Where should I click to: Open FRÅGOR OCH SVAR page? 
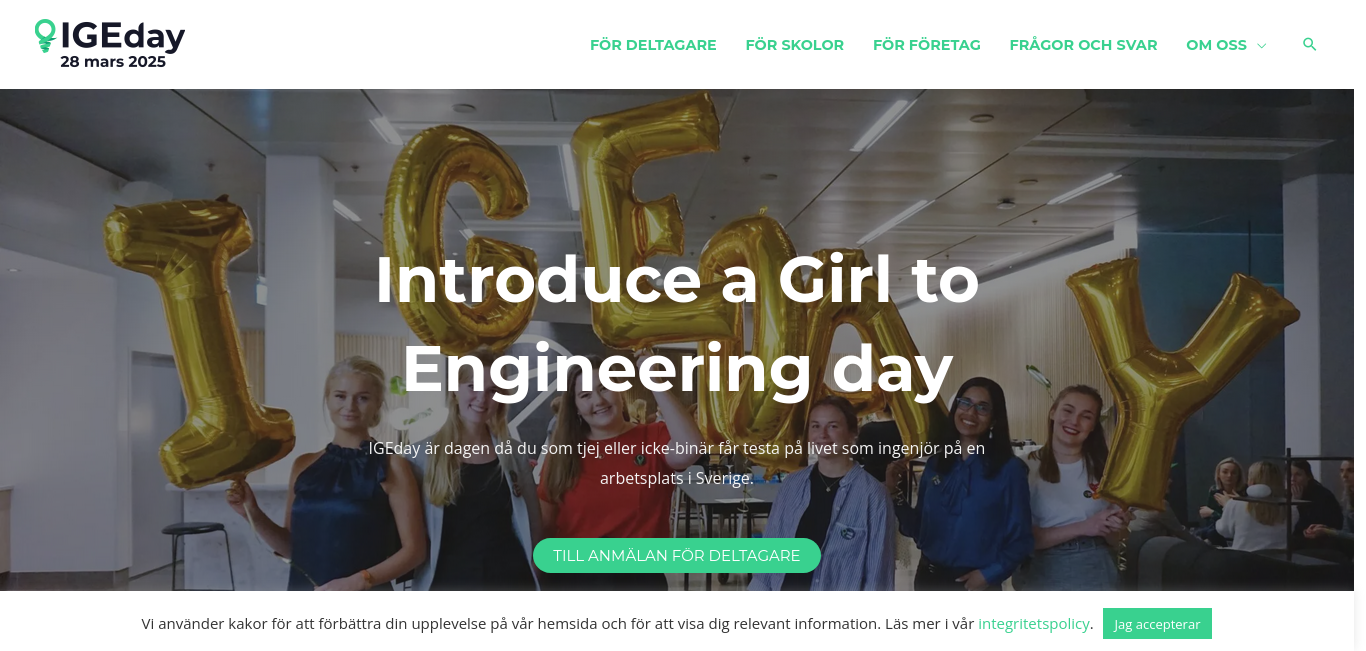pyautogui.click(x=1083, y=45)
